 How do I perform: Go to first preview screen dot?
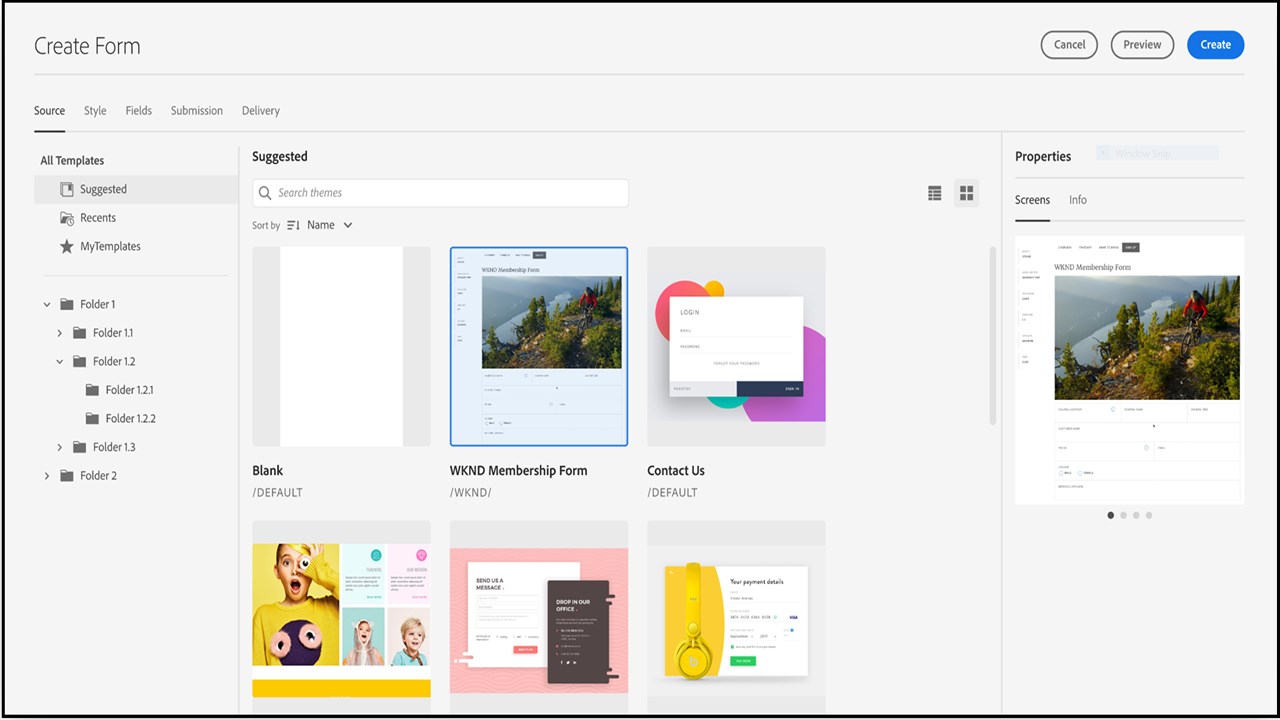[x=1111, y=515]
